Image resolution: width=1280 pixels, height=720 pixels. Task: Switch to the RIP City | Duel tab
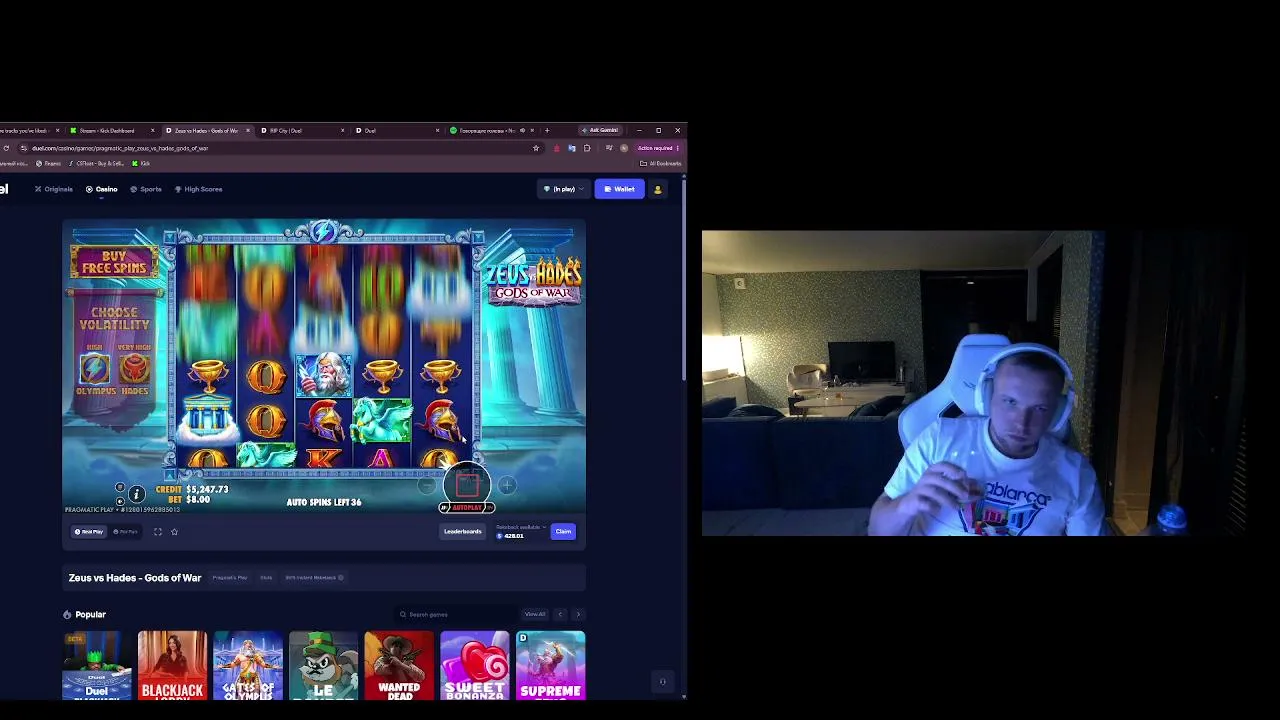(301, 130)
